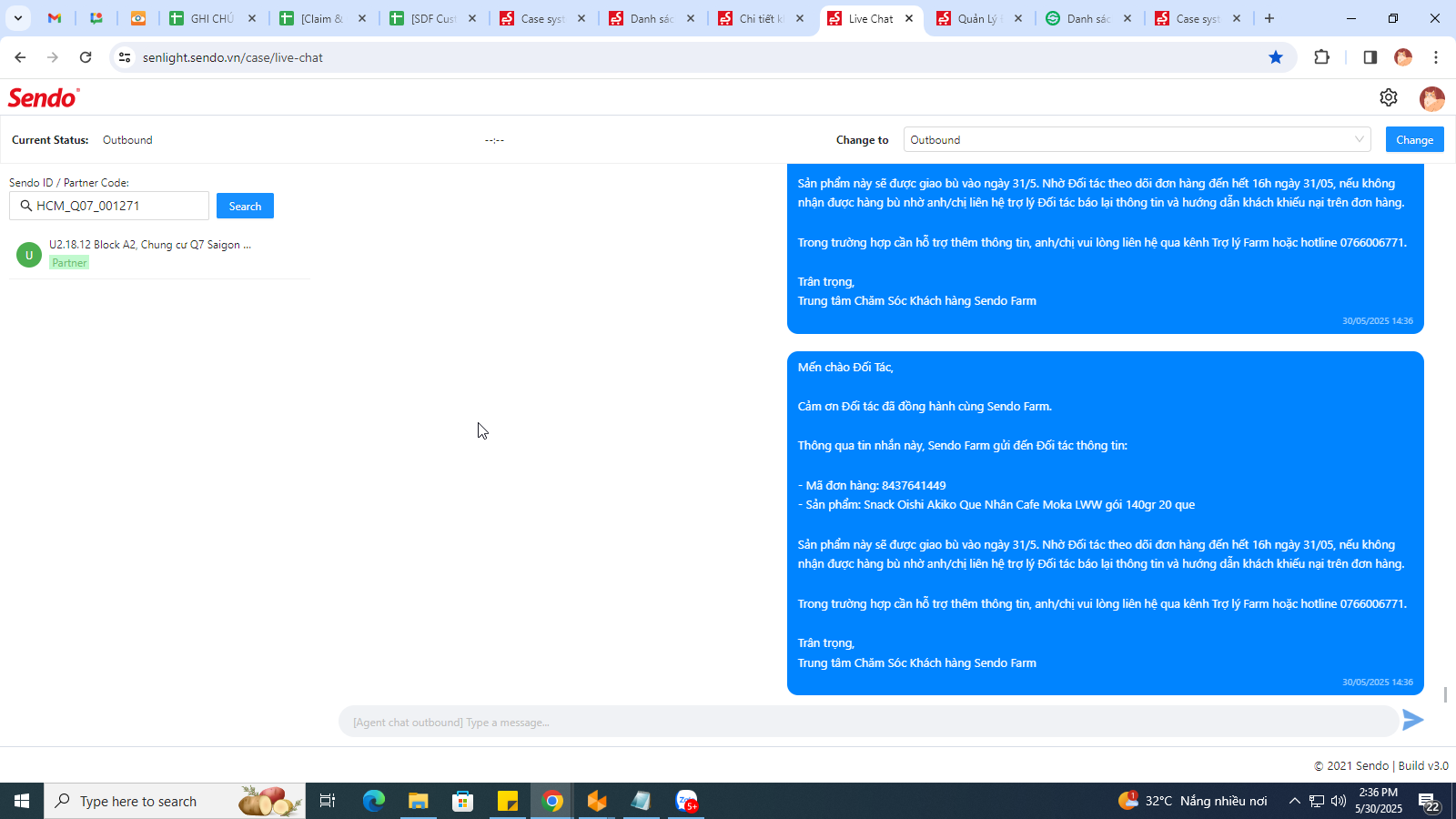
Task: Open the Windows Start menu
Action: click(x=22, y=801)
